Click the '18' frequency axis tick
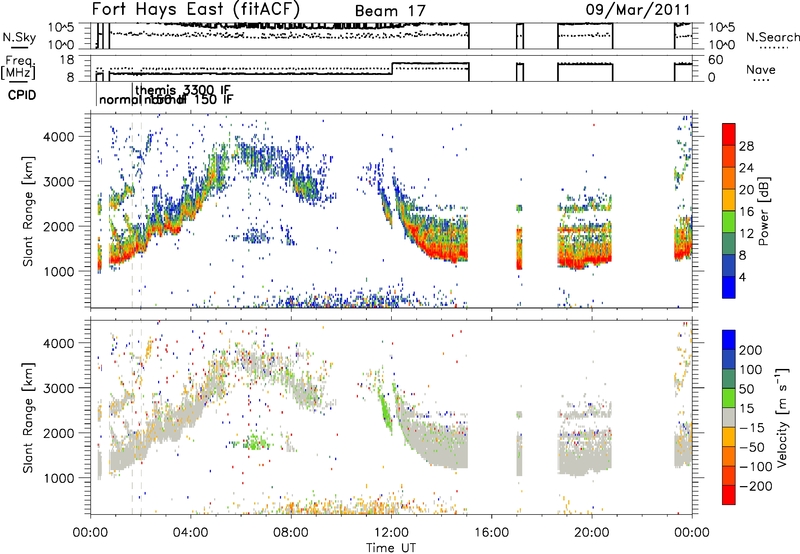The width and height of the screenshot is (800, 554). tap(66, 60)
